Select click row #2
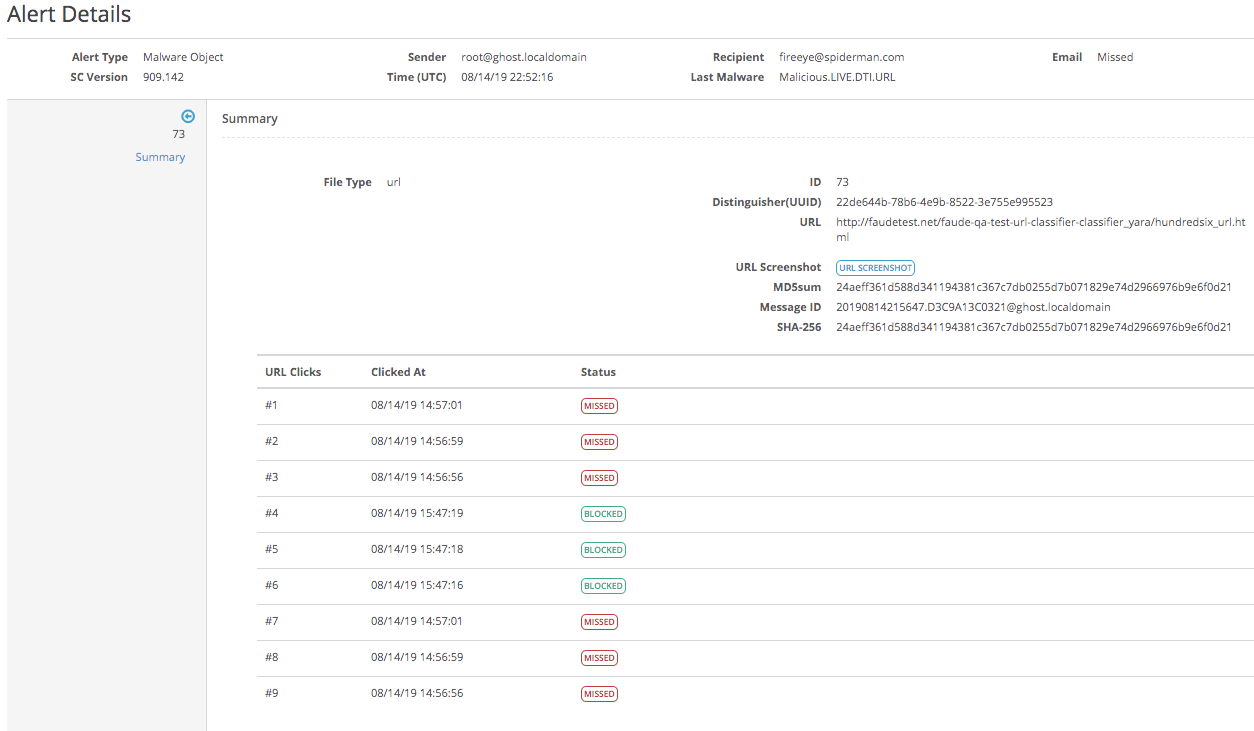Screen dimensions: 1254x731 click(x=755, y=442)
